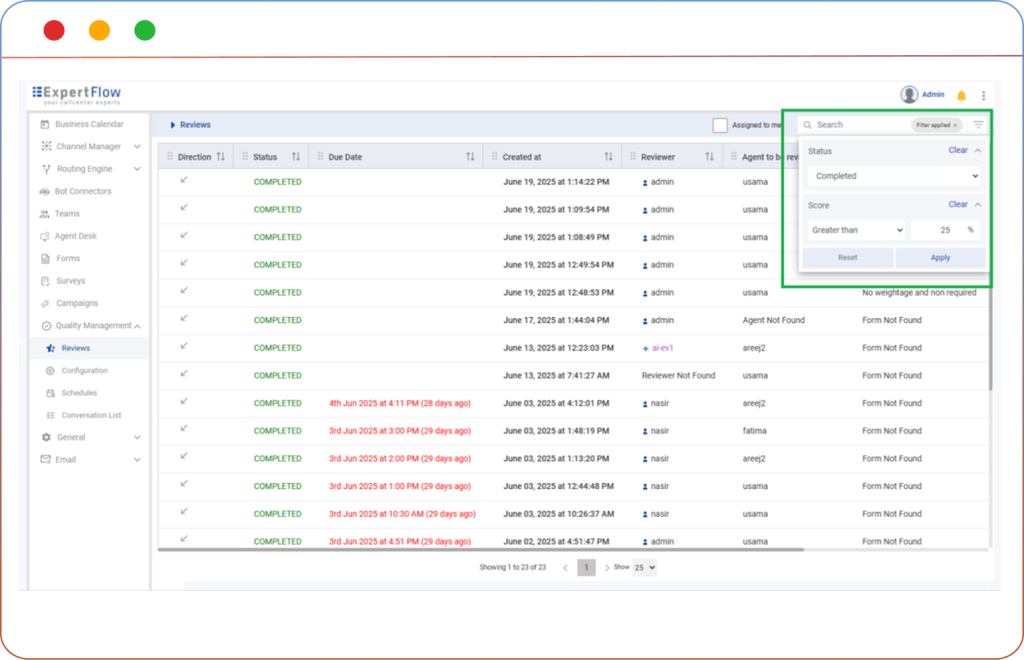Image resolution: width=1024 pixels, height=660 pixels.
Task: Tick the Assigned to me checkbox
Action: 720,125
